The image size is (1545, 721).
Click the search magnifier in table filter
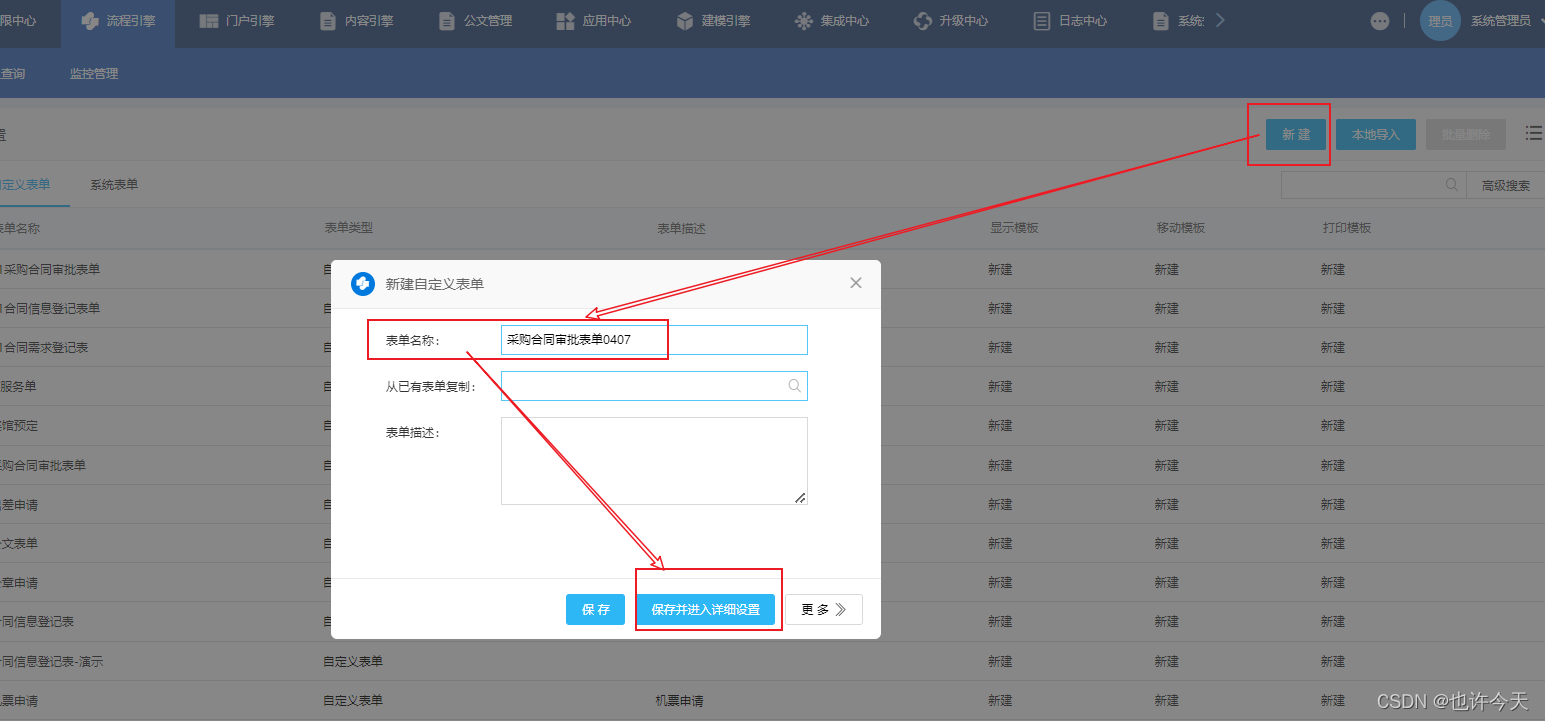(1452, 184)
